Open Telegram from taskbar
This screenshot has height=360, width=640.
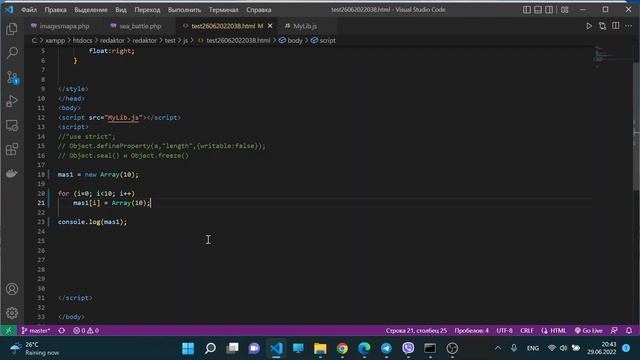coord(386,348)
